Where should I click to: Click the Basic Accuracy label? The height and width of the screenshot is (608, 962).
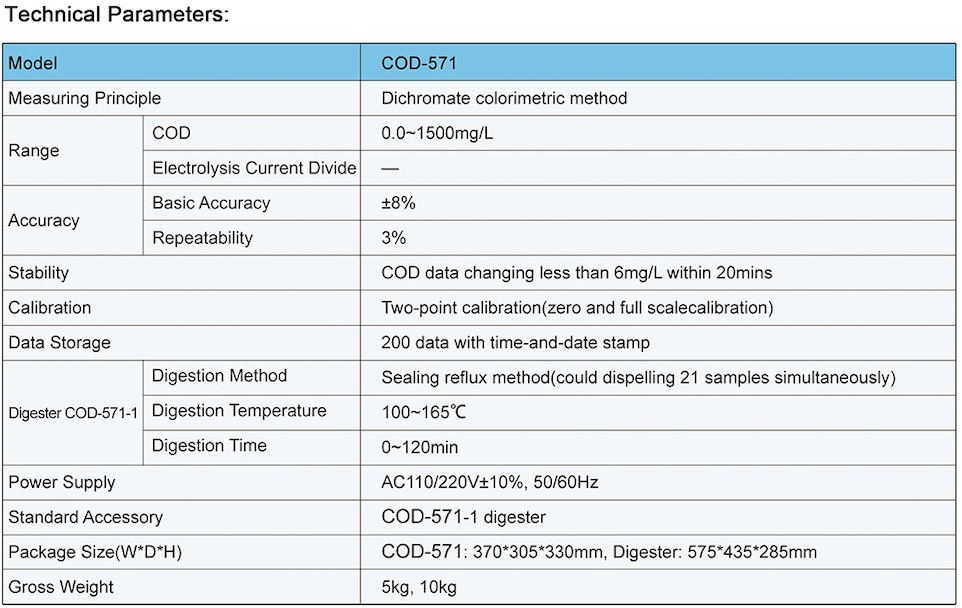point(211,203)
